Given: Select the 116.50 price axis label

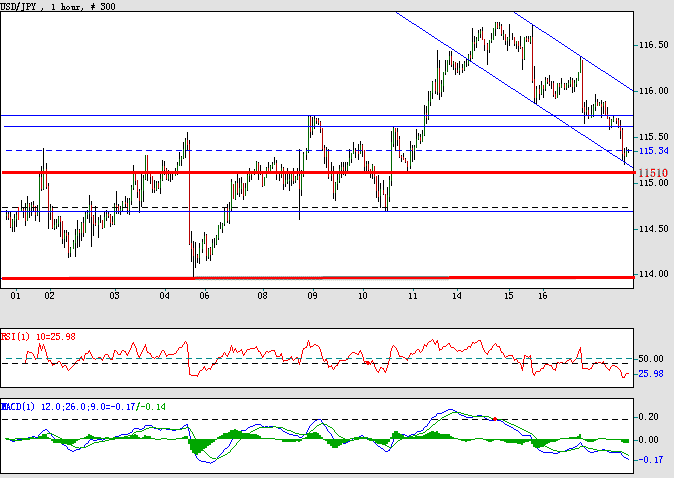Looking at the screenshot, I should pyautogui.click(x=653, y=45).
